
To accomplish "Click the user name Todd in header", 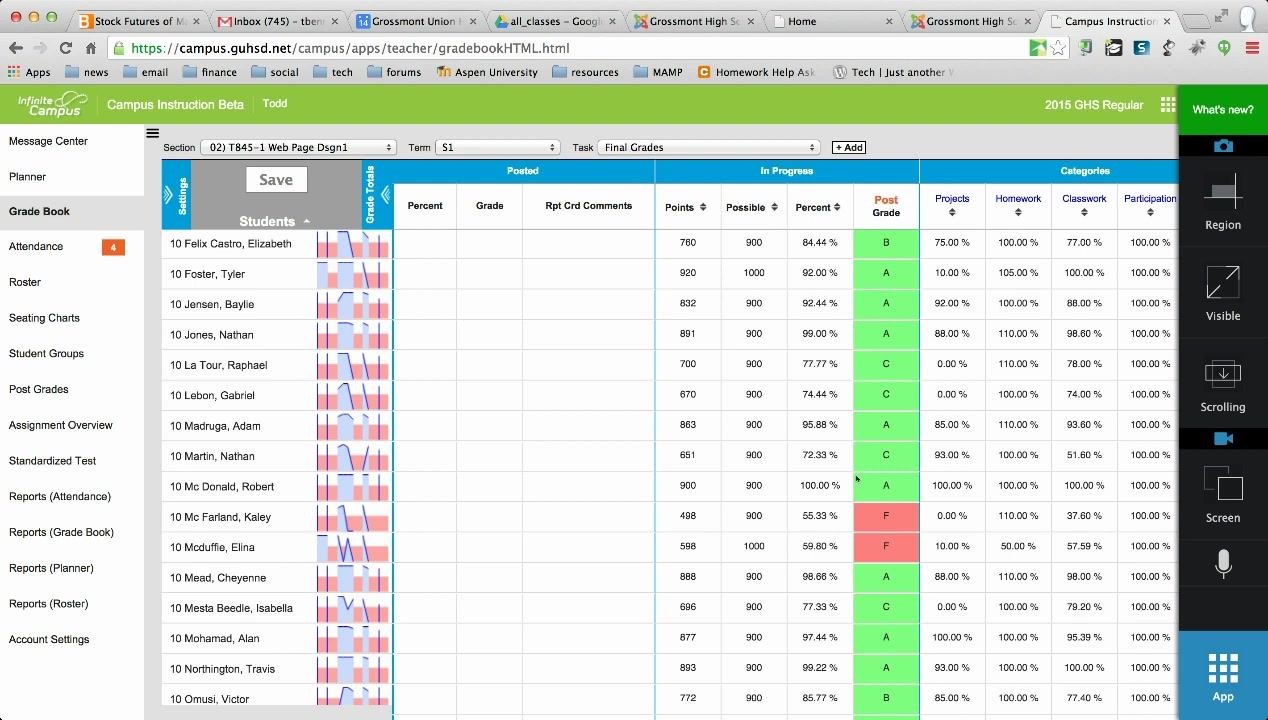I will point(274,103).
